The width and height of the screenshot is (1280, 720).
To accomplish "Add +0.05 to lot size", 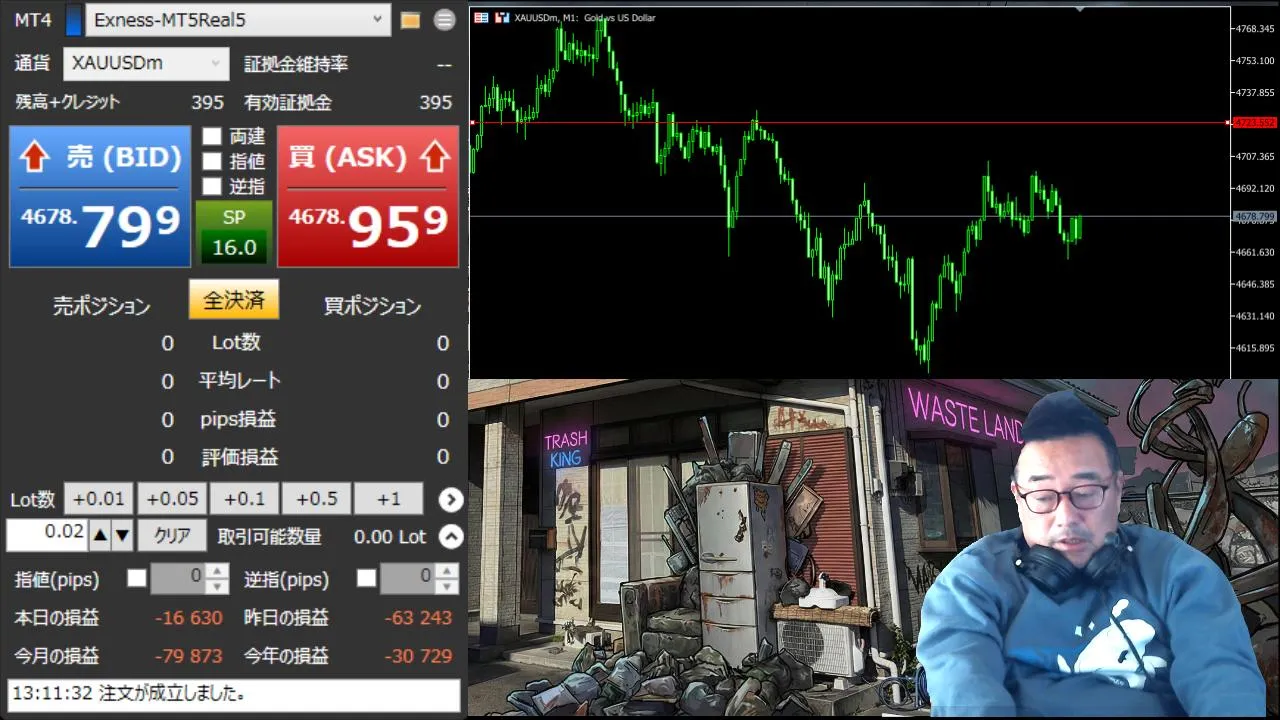I will (x=171, y=499).
